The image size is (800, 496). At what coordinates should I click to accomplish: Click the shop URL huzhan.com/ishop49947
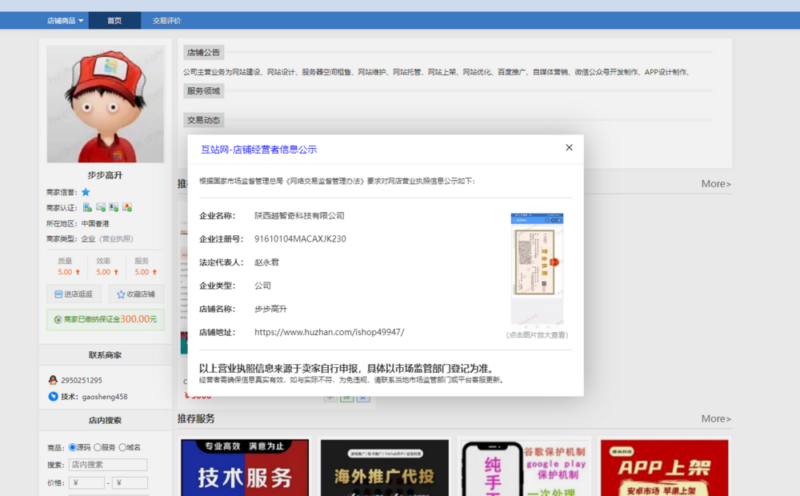tap(329, 332)
